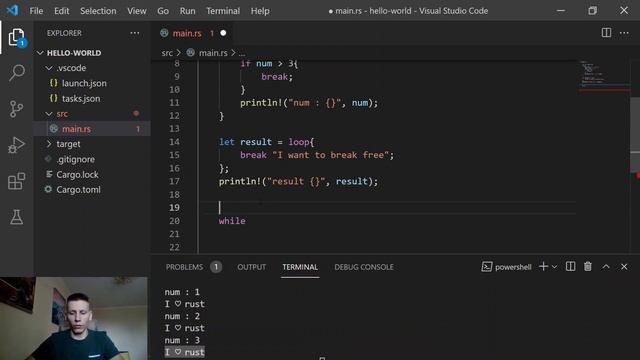Click the Cargo.lock file icon
Image resolution: width=640 pixels, height=360 pixels.
tap(49, 174)
